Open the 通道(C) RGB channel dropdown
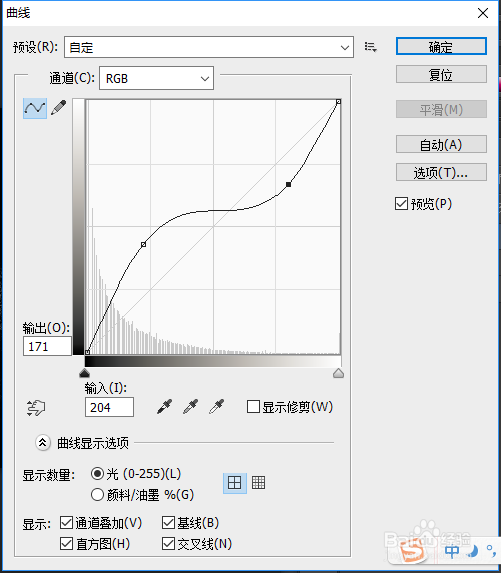The width and height of the screenshot is (501, 573). pyautogui.click(x=156, y=78)
